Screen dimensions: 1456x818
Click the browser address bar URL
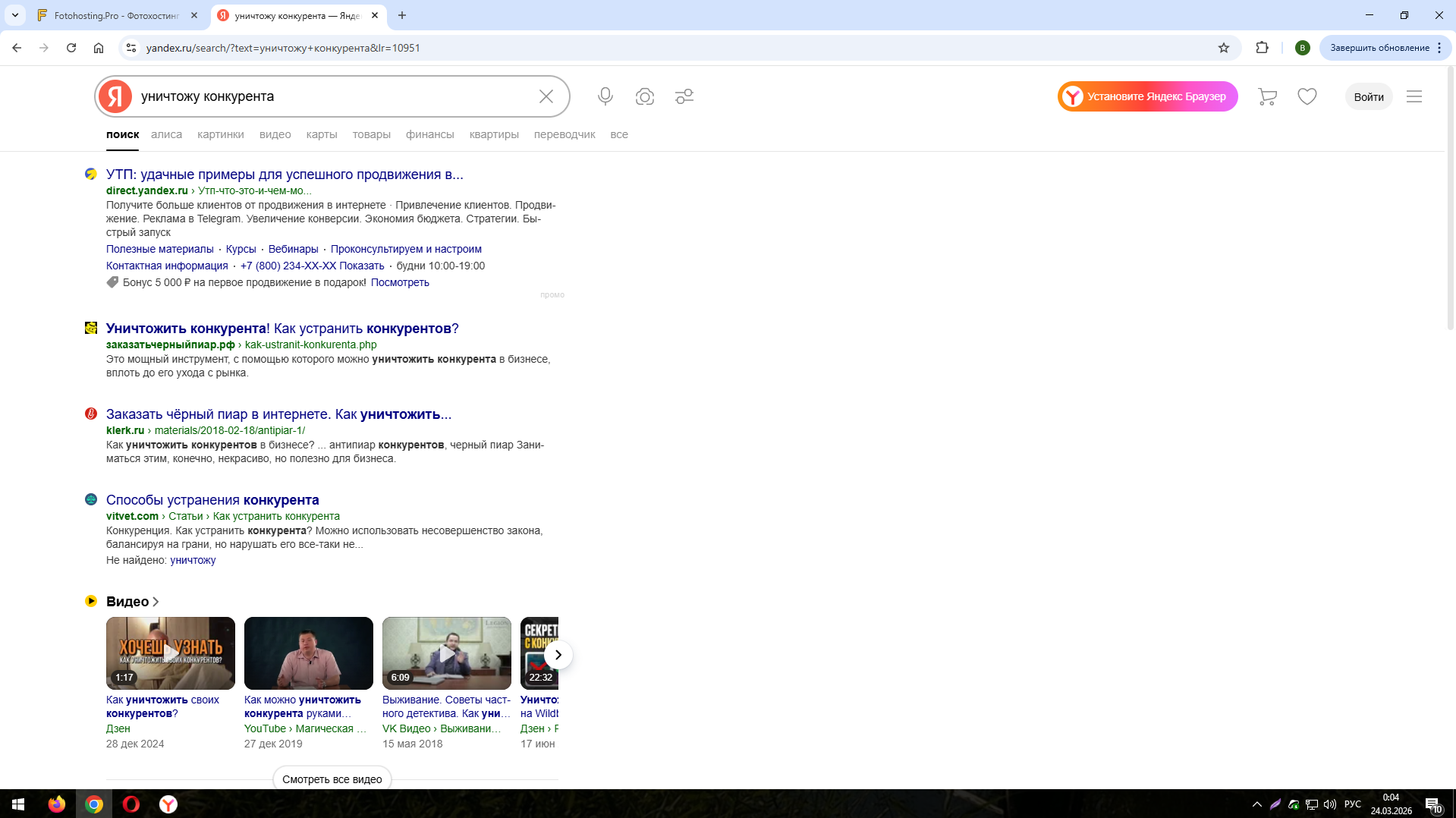(283, 48)
